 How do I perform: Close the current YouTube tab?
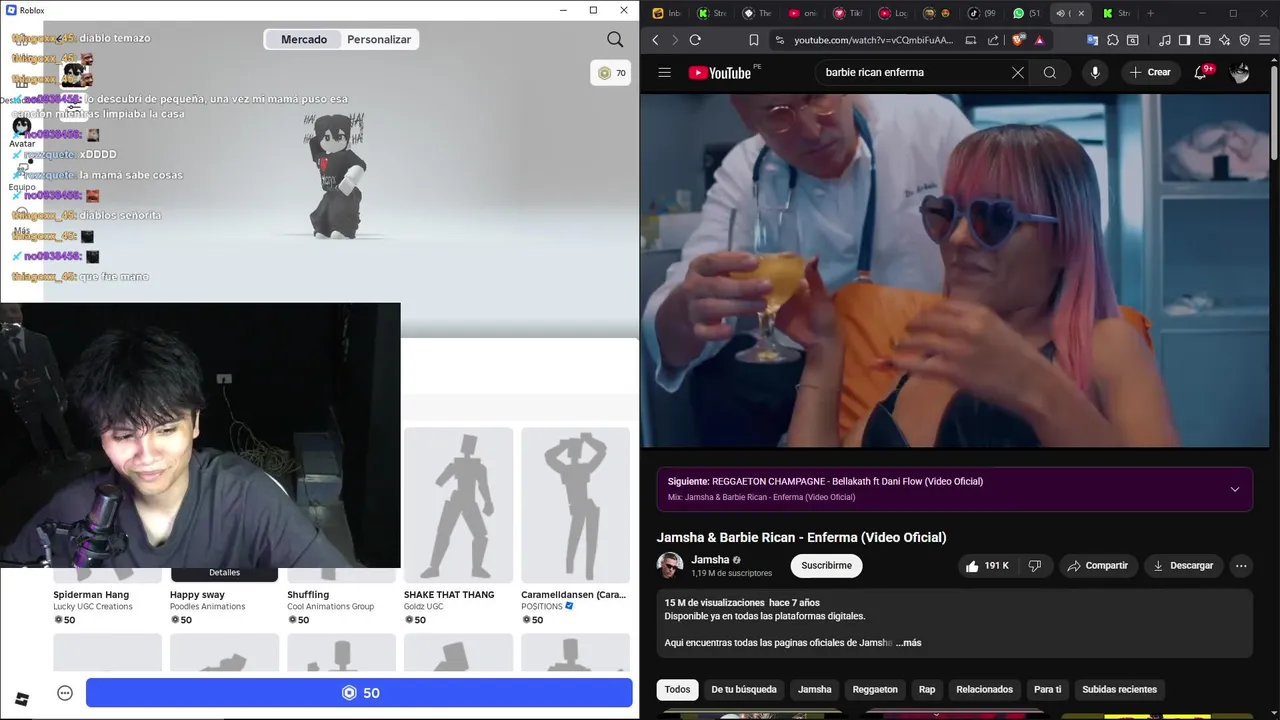point(1080,13)
